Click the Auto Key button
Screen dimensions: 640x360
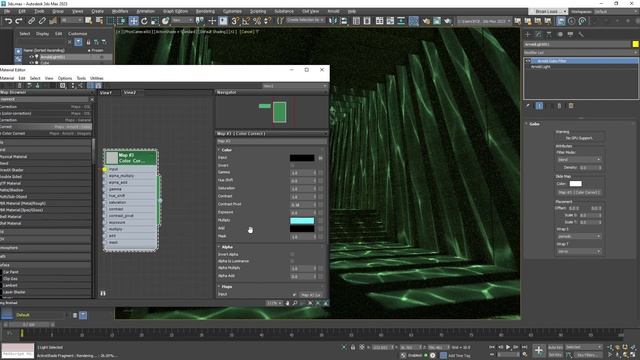pyautogui.click(x=555, y=347)
